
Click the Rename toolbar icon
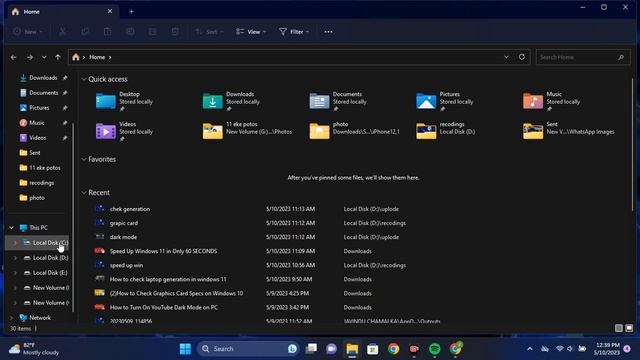pyautogui.click(x=130, y=31)
